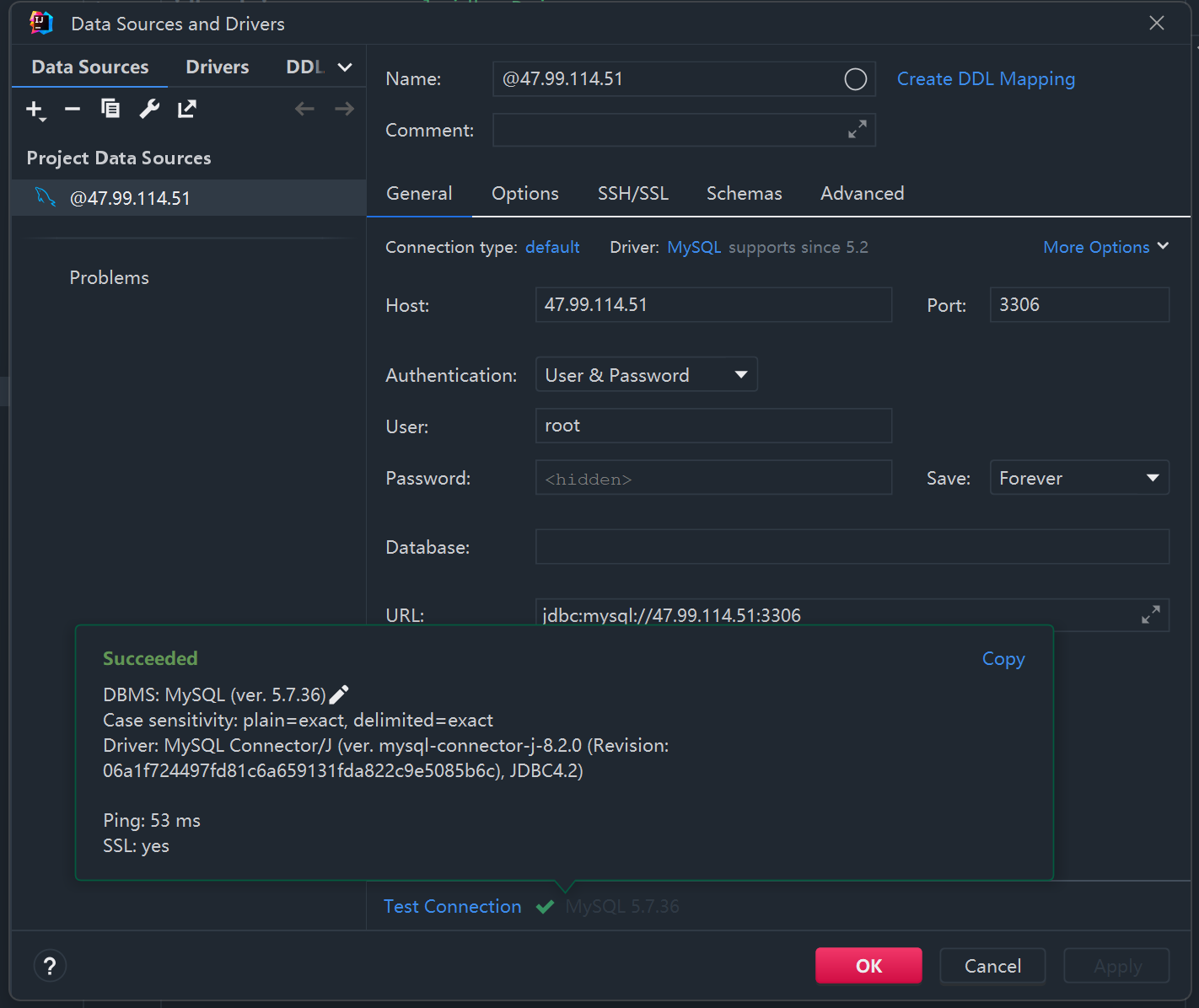Click the color circle in Name field
The width and height of the screenshot is (1199, 1008).
click(x=855, y=79)
